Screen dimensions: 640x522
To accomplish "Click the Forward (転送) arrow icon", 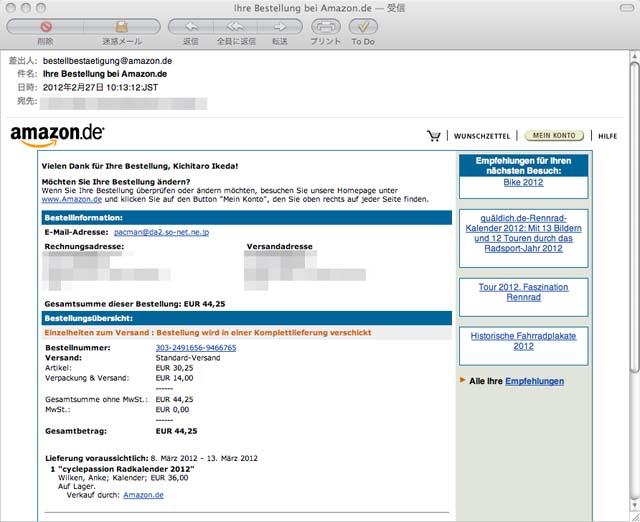I will [x=280, y=27].
